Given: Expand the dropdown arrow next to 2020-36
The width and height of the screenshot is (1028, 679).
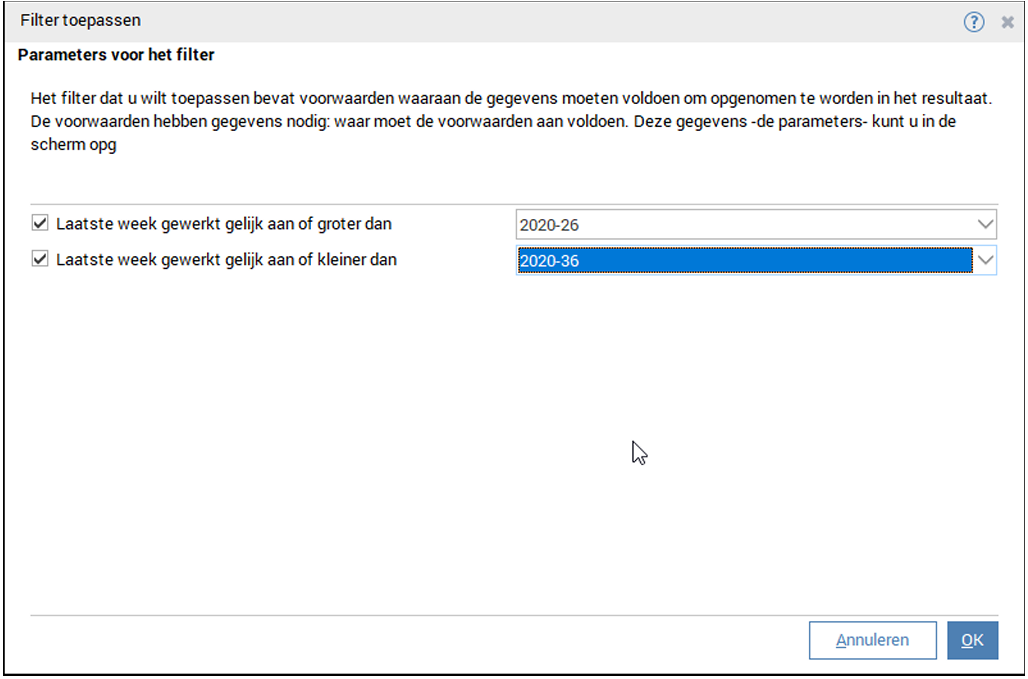Looking at the screenshot, I should tap(985, 260).
